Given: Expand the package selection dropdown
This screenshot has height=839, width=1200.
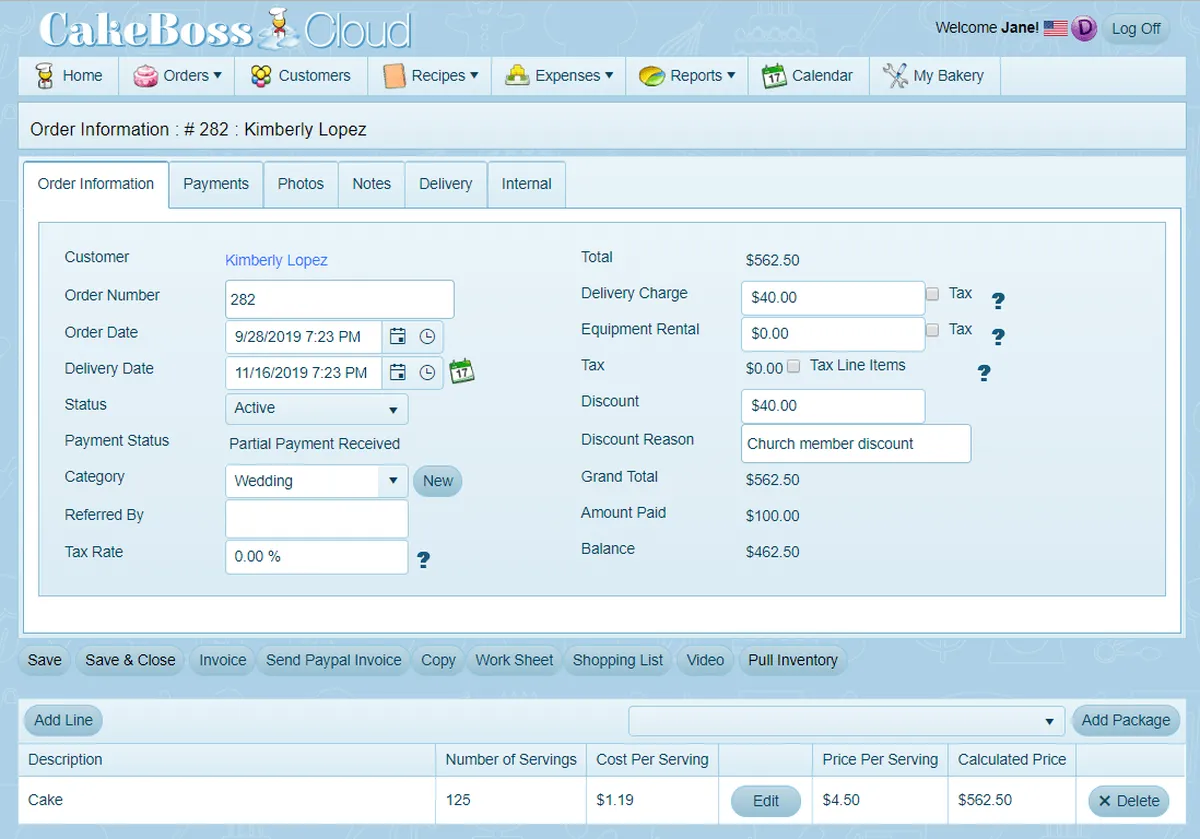Looking at the screenshot, I should click(x=845, y=720).
